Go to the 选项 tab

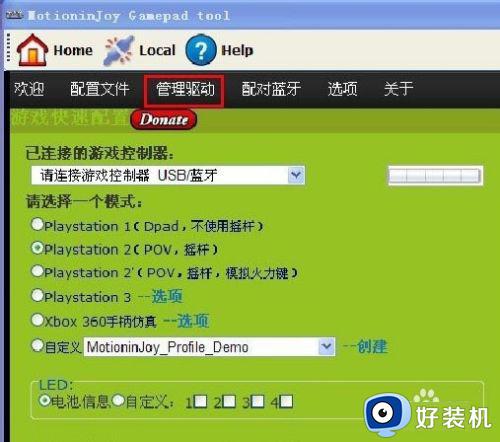click(x=343, y=89)
